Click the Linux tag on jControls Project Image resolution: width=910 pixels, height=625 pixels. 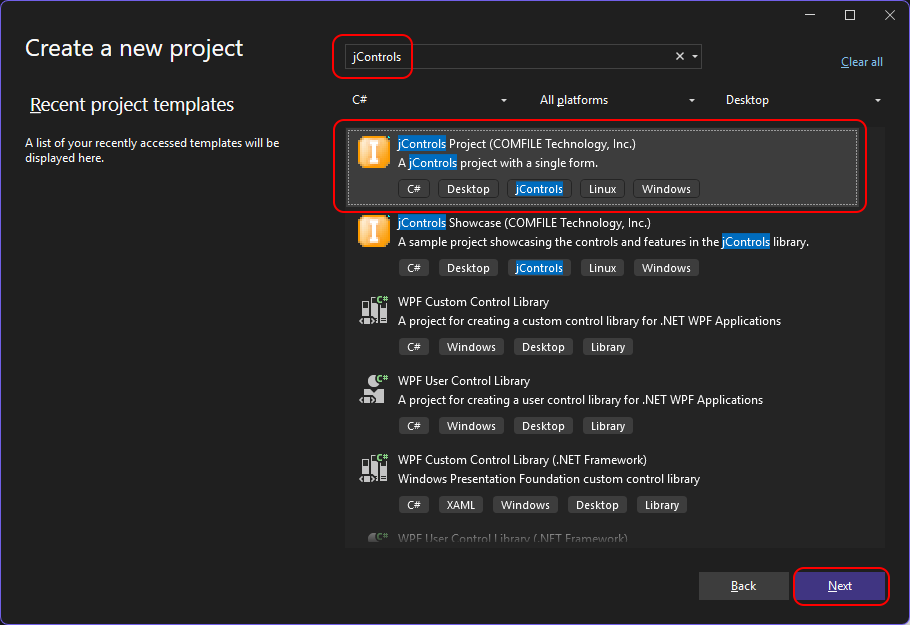pyautogui.click(x=602, y=189)
